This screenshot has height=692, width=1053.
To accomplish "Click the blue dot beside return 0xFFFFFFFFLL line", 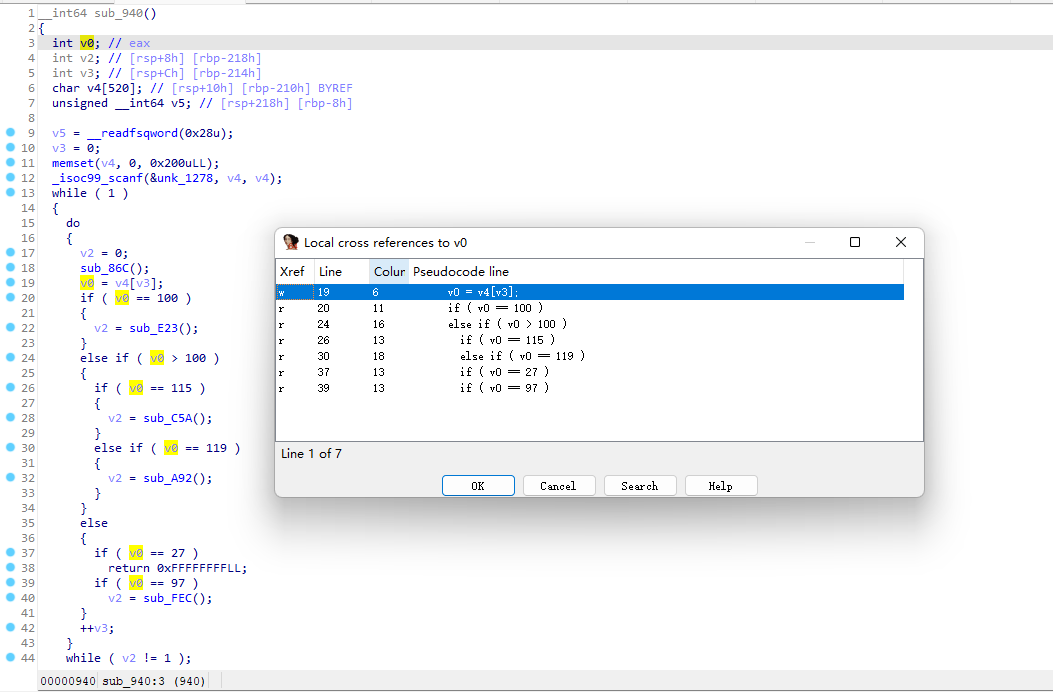I will coord(8,568).
